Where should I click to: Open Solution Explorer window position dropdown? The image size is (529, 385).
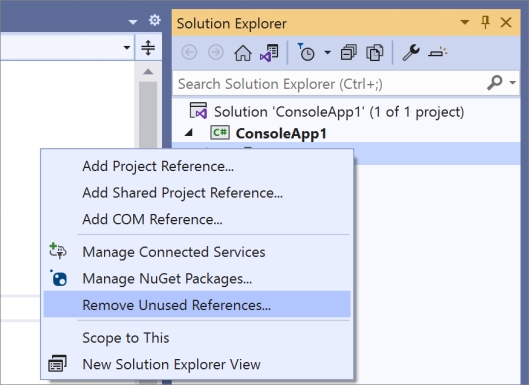click(465, 23)
